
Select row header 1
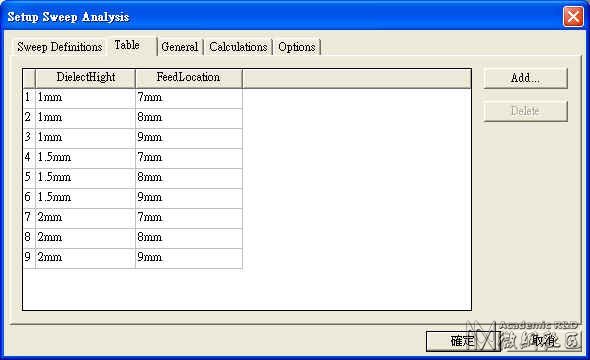coord(29,99)
